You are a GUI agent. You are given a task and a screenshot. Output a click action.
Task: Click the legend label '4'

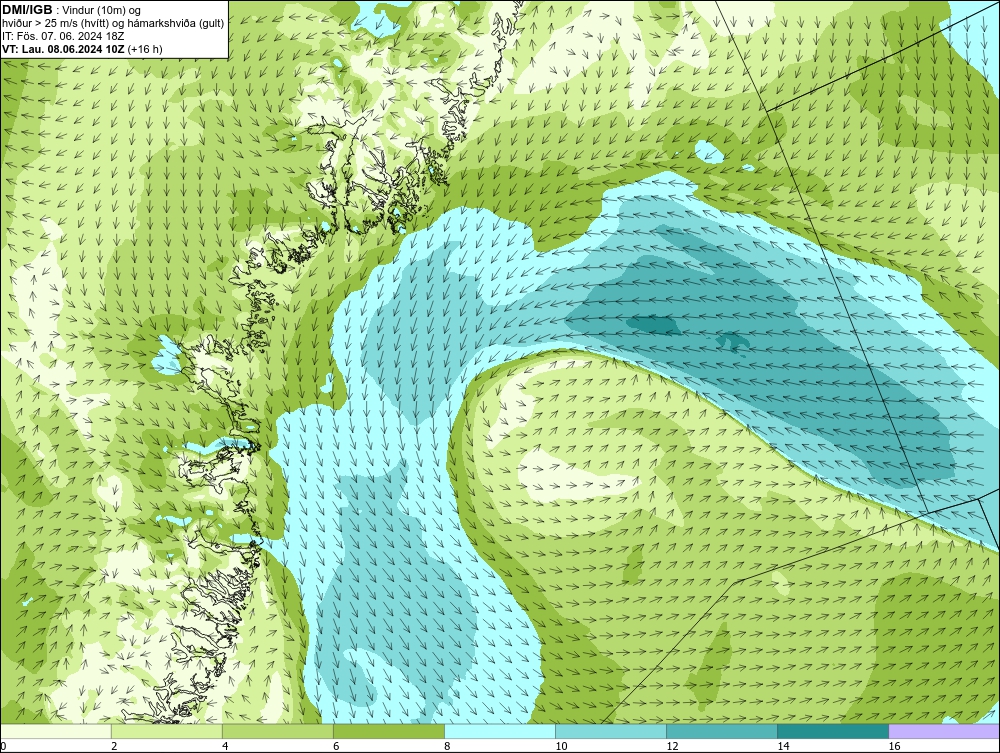(x=225, y=747)
